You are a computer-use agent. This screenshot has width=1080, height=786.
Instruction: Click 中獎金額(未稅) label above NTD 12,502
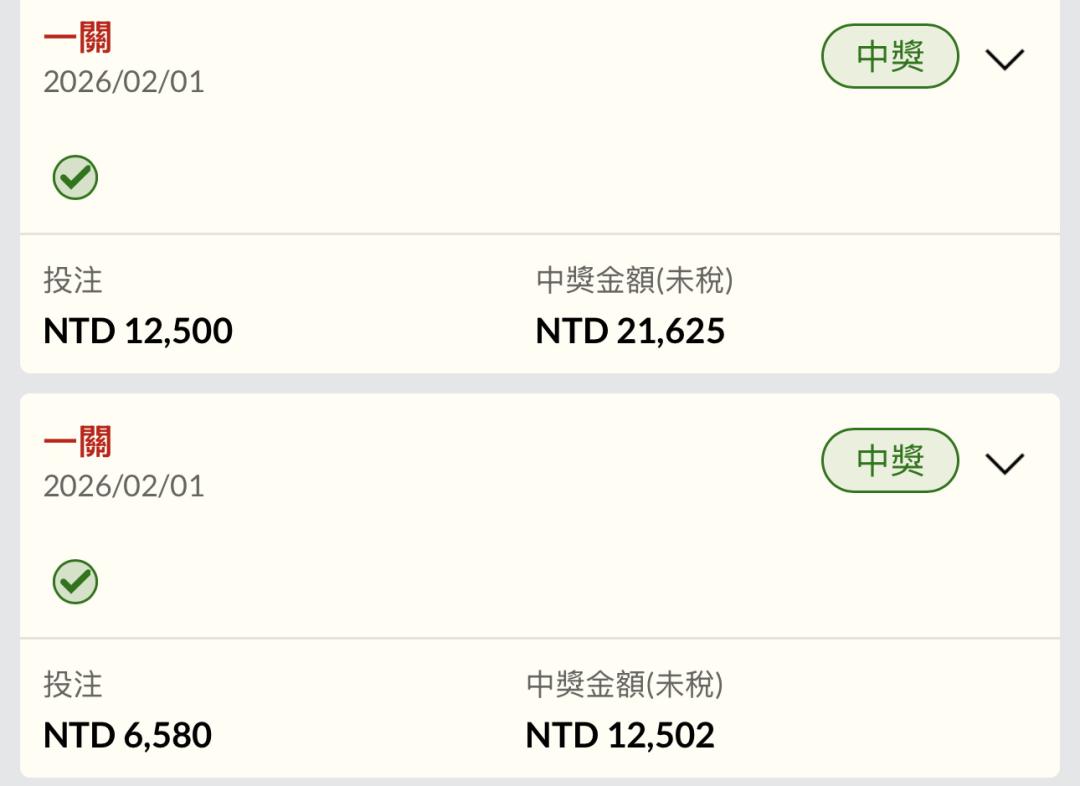click(x=624, y=685)
